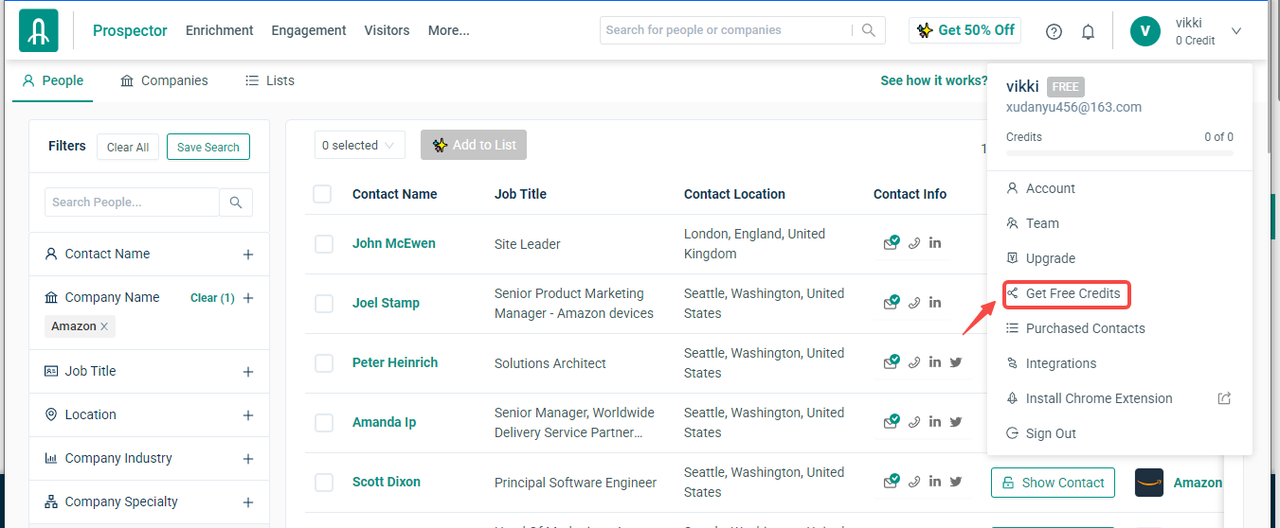
Task: Check the box beside Scott Dixon
Action: pos(324,482)
